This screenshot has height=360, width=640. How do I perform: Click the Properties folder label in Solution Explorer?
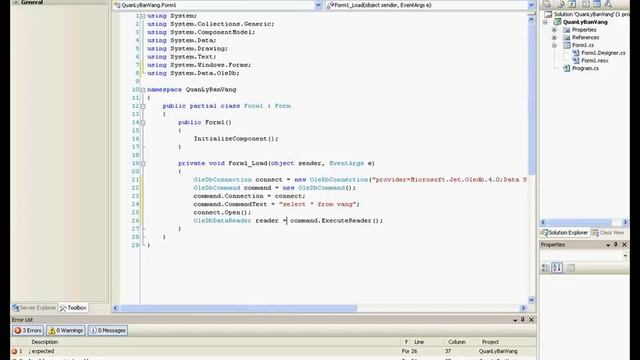point(584,30)
